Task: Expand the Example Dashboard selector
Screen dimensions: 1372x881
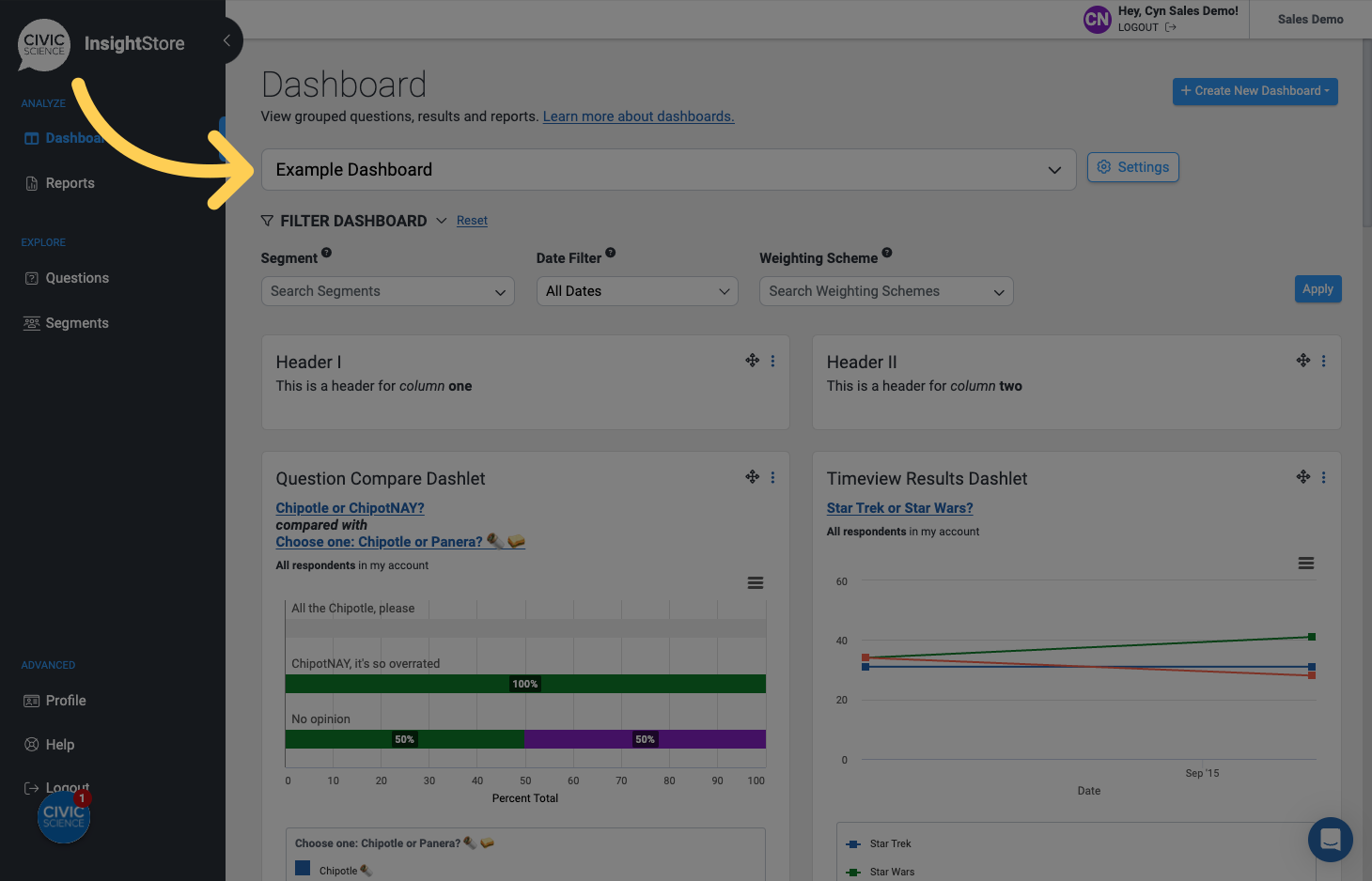Action: [x=668, y=170]
